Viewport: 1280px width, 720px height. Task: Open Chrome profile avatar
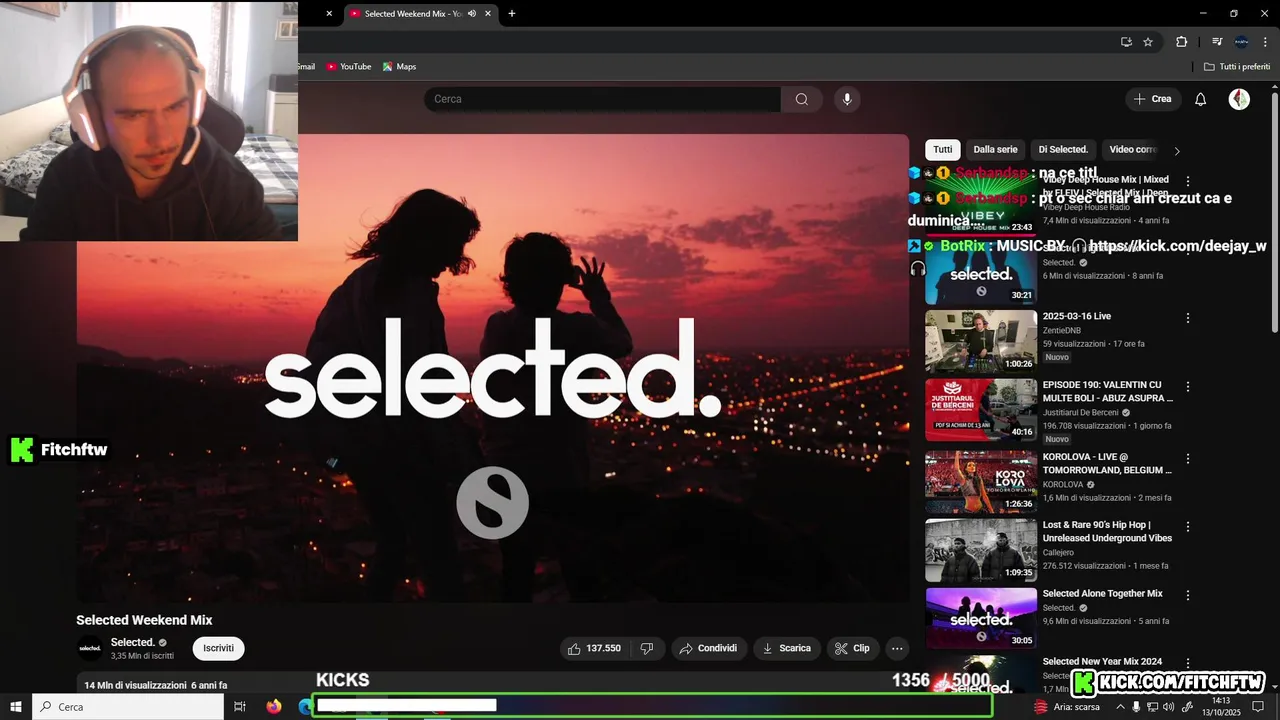1241,42
